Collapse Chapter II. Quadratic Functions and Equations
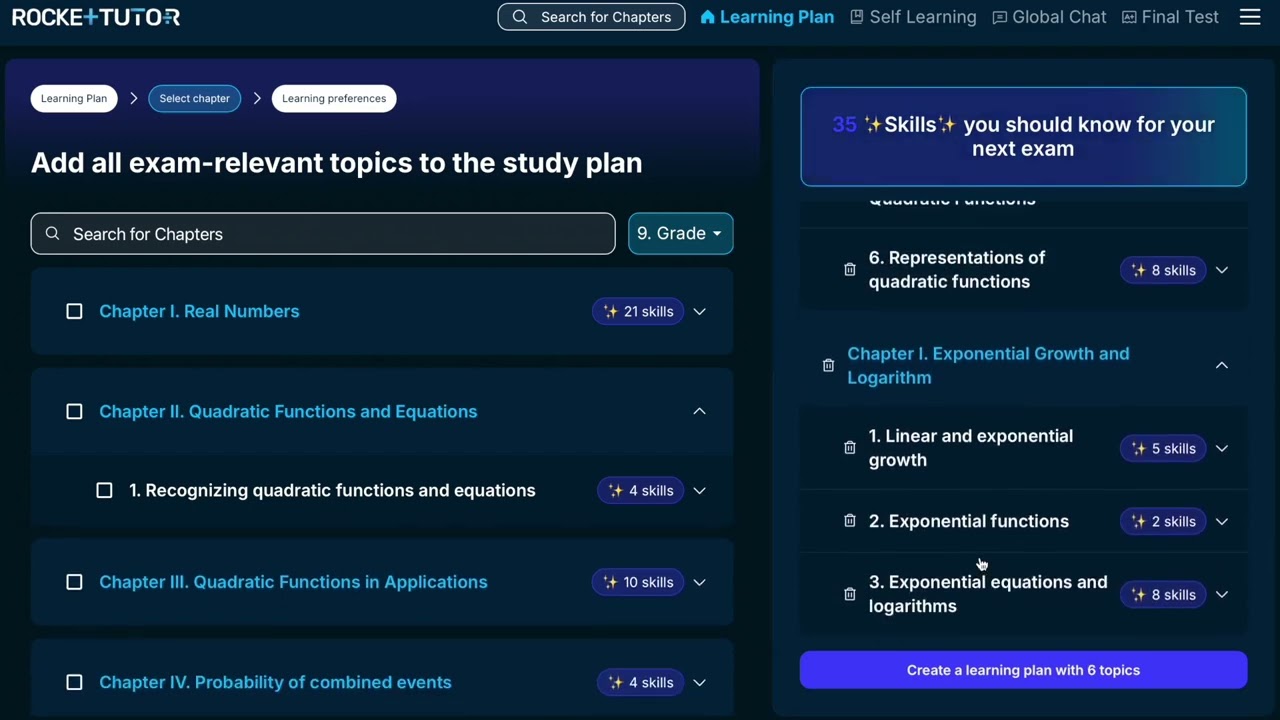Image resolution: width=1280 pixels, height=720 pixels. [x=700, y=412]
